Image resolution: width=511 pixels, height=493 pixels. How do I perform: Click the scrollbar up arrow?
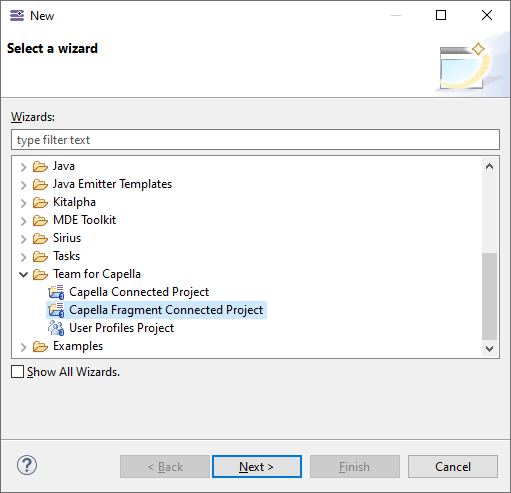pyautogui.click(x=489, y=166)
